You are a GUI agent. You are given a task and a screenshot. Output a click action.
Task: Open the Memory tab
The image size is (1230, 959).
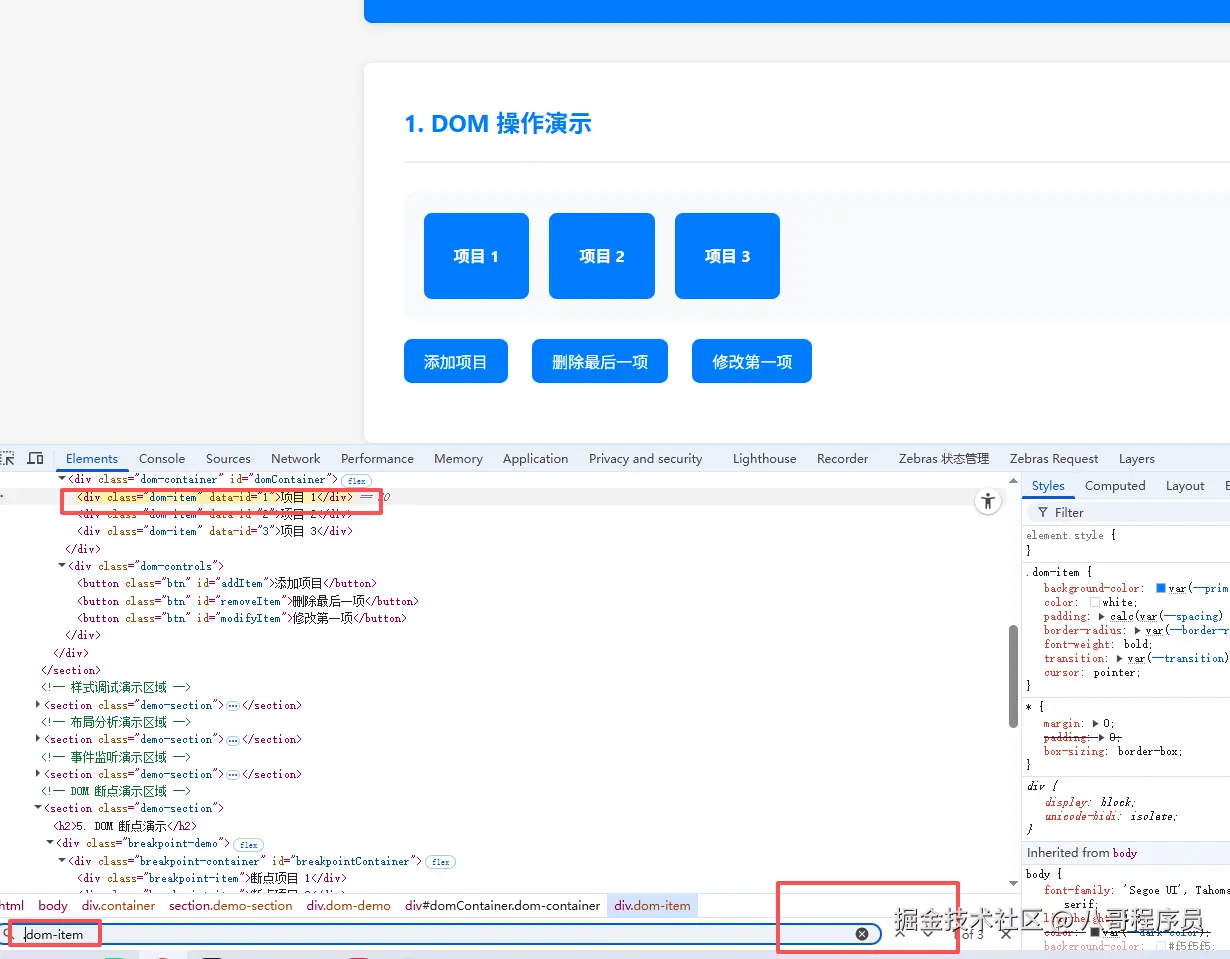click(458, 458)
